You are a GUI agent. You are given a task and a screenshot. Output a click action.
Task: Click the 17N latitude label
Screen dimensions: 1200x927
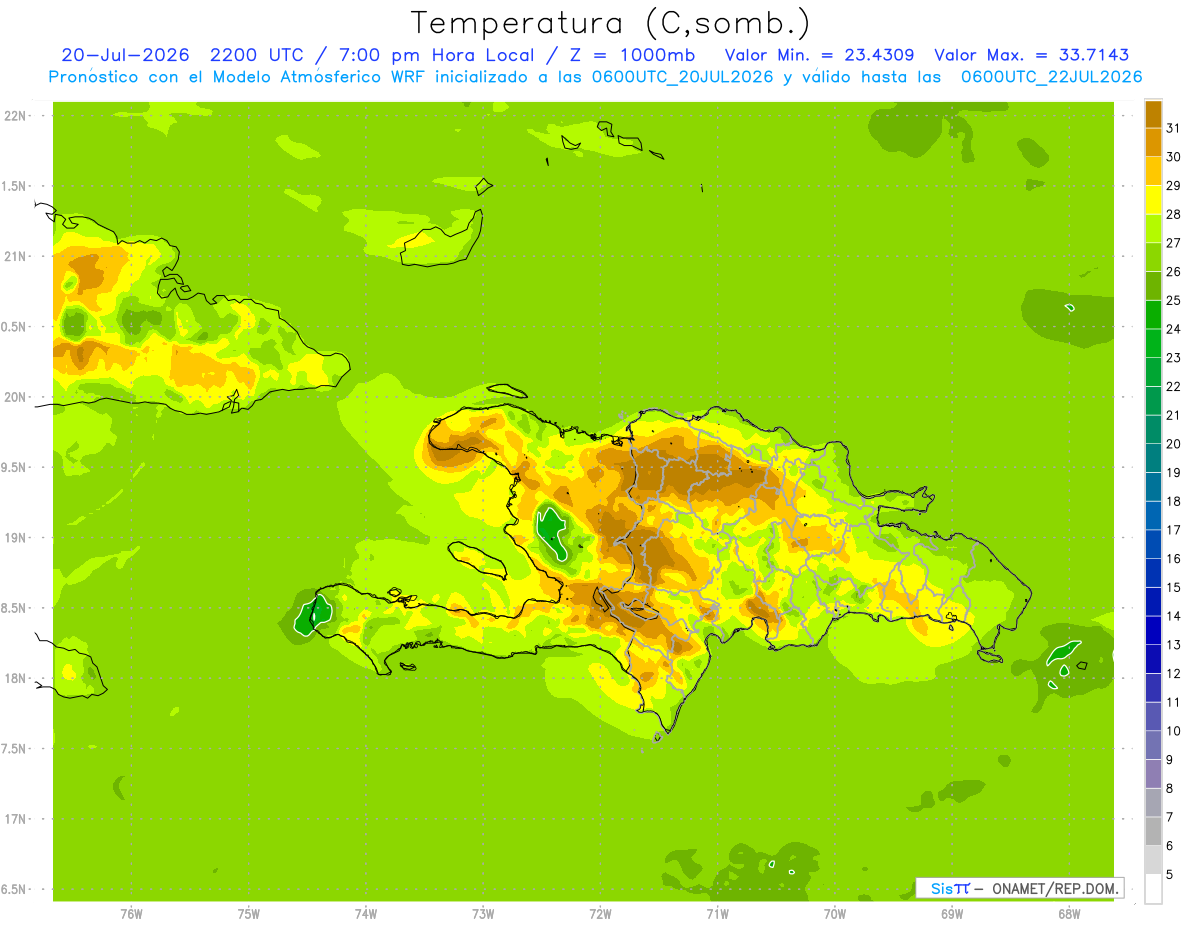tap(15, 819)
